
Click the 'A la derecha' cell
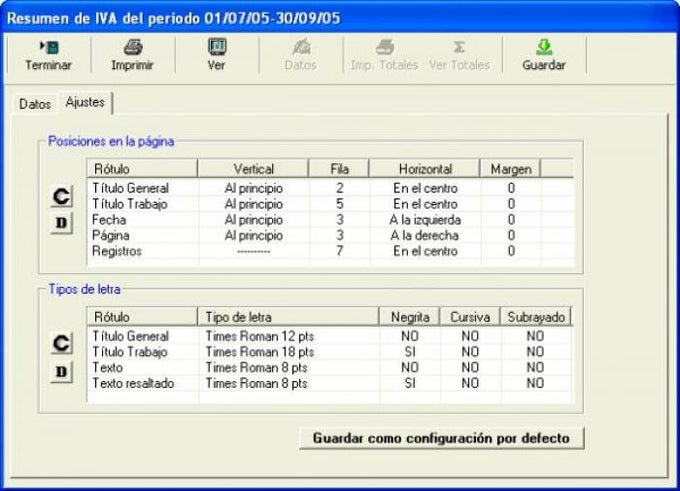click(x=425, y=236)
